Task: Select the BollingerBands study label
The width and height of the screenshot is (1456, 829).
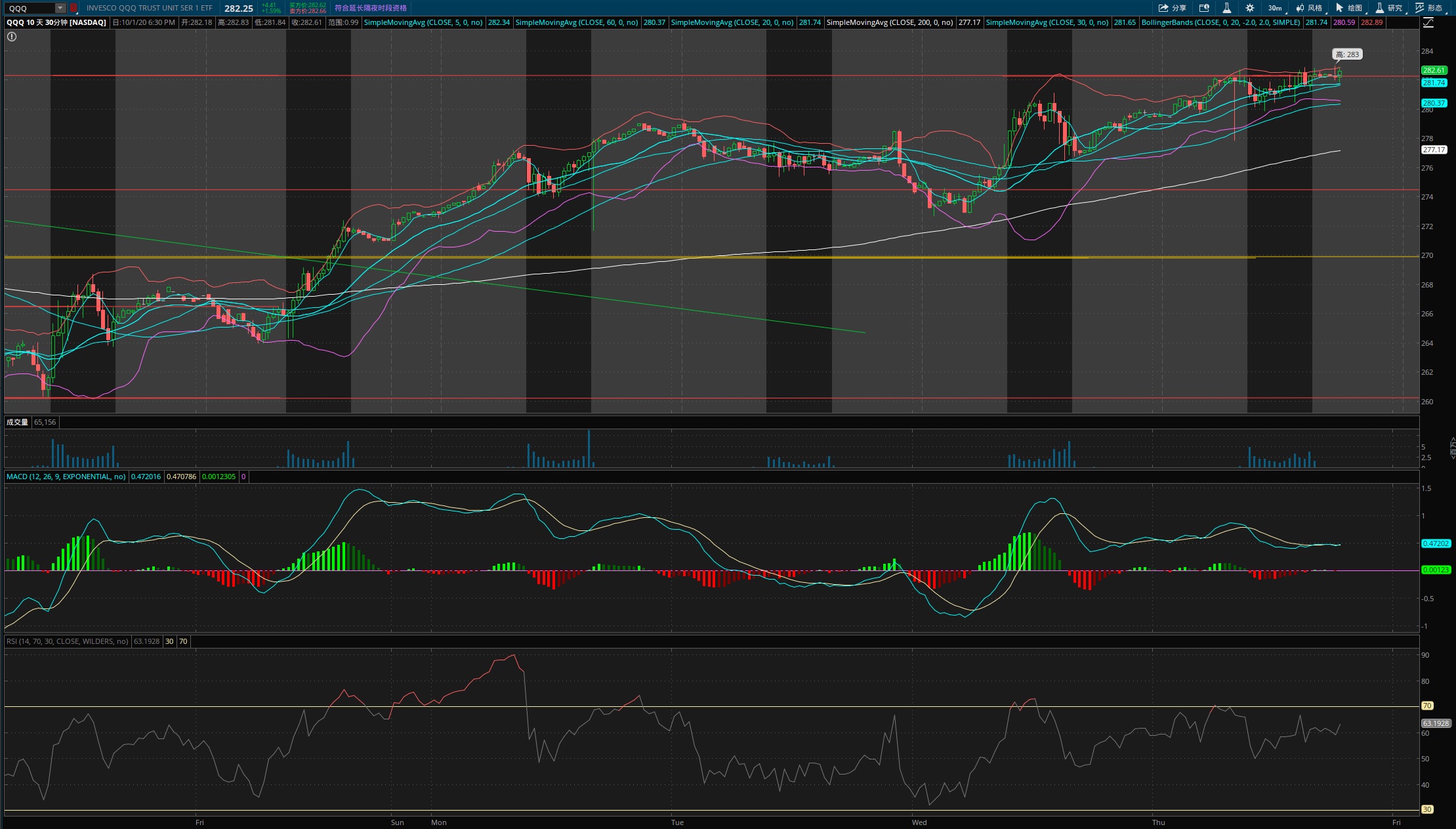Action: click(x=1220, y=22)
